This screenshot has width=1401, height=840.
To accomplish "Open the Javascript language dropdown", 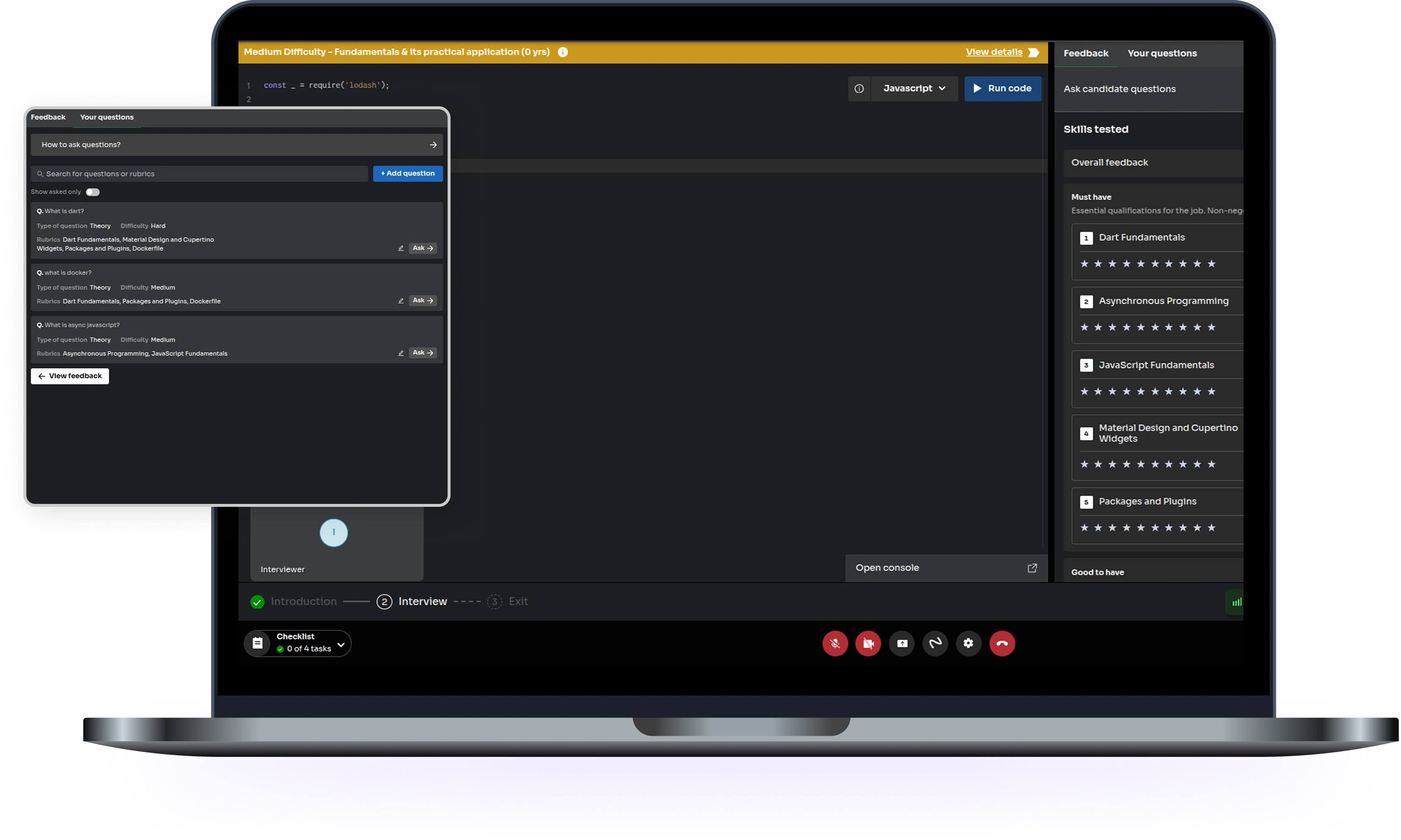I will tap(914, 88).
